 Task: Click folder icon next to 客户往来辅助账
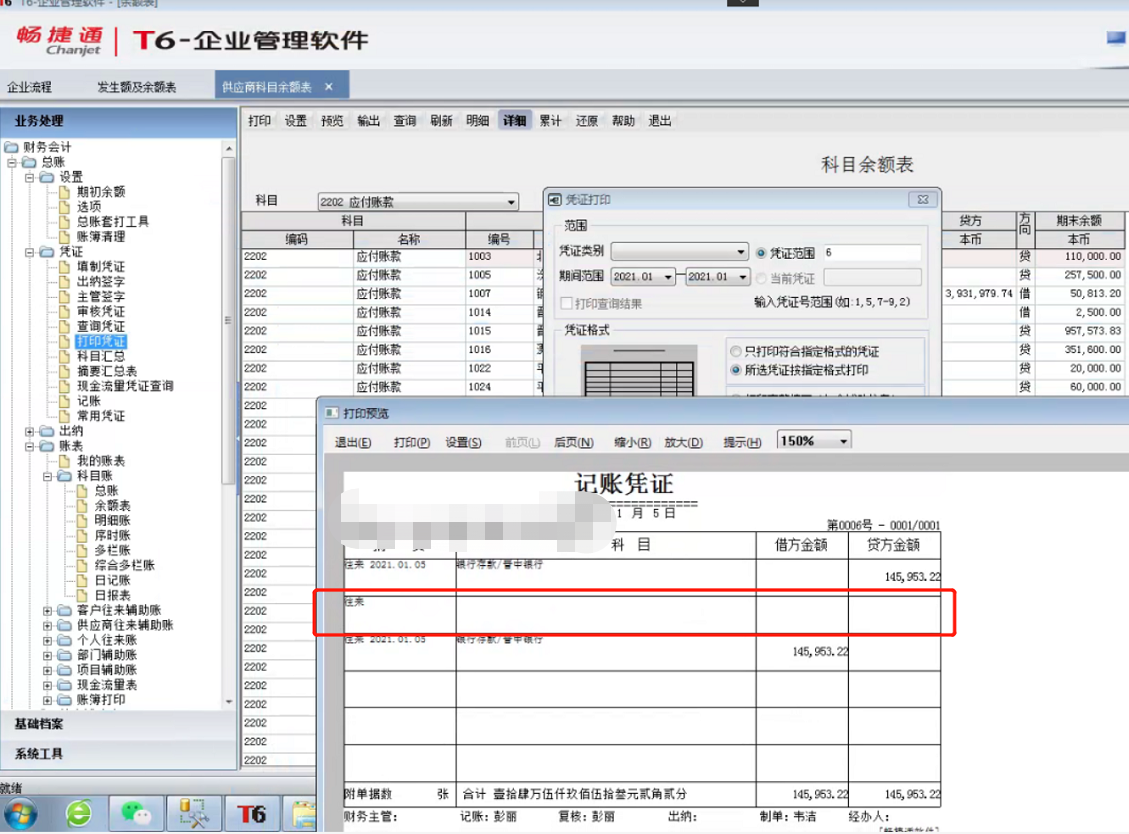(65, 610)
